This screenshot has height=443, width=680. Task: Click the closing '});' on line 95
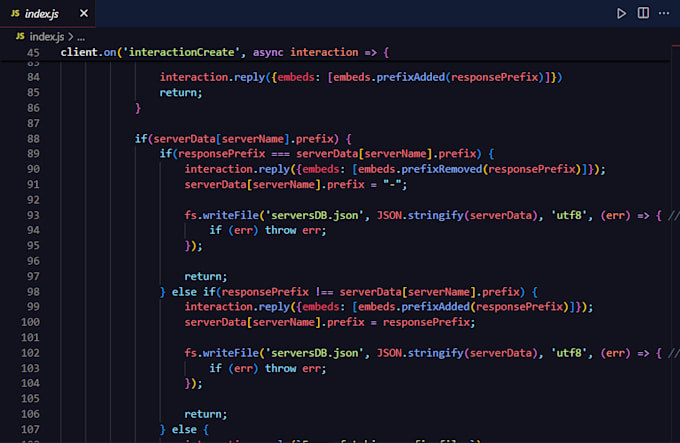point(193,246)
